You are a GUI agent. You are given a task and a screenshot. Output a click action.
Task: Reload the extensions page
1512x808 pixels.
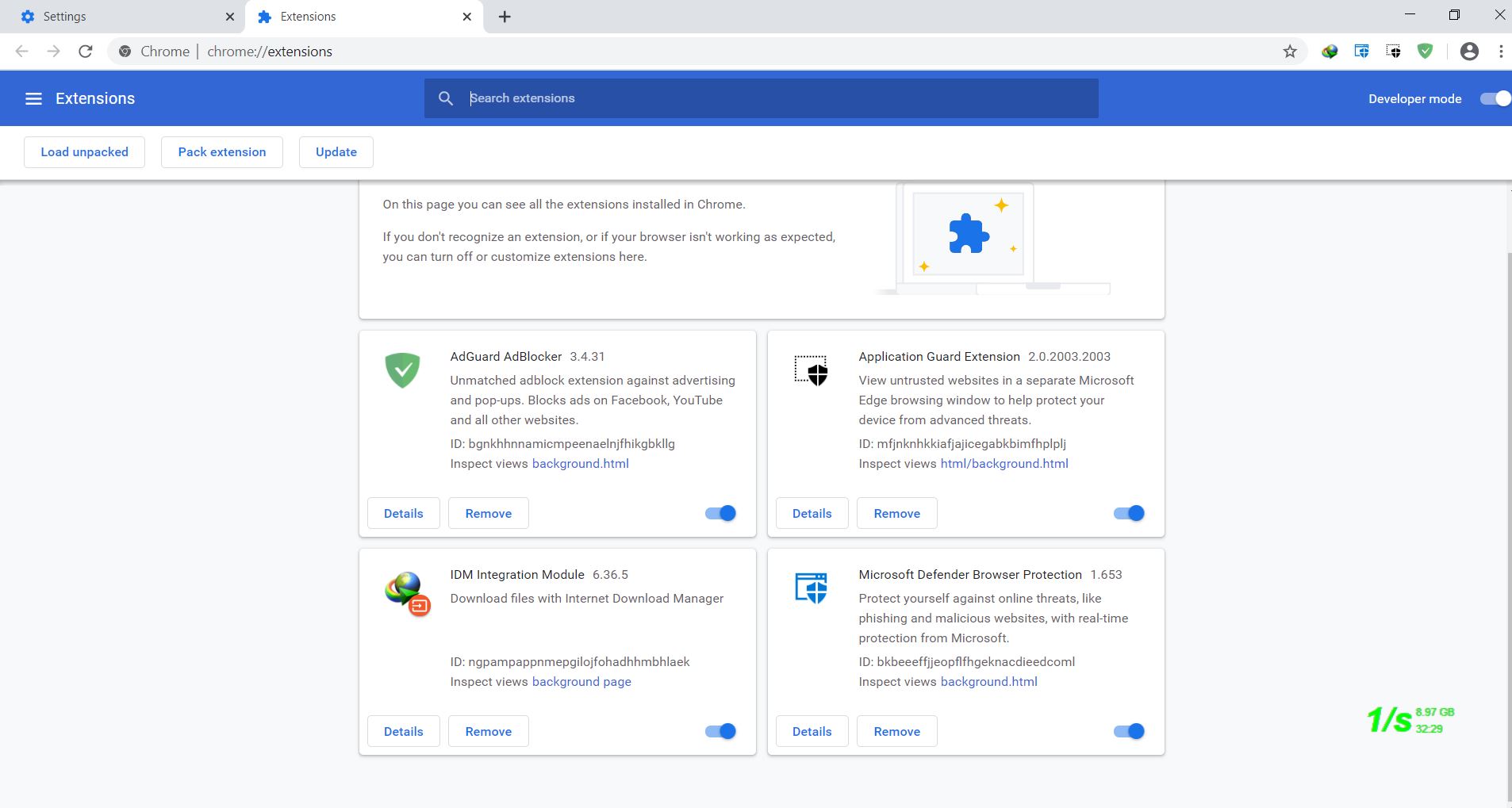[85, 52]
